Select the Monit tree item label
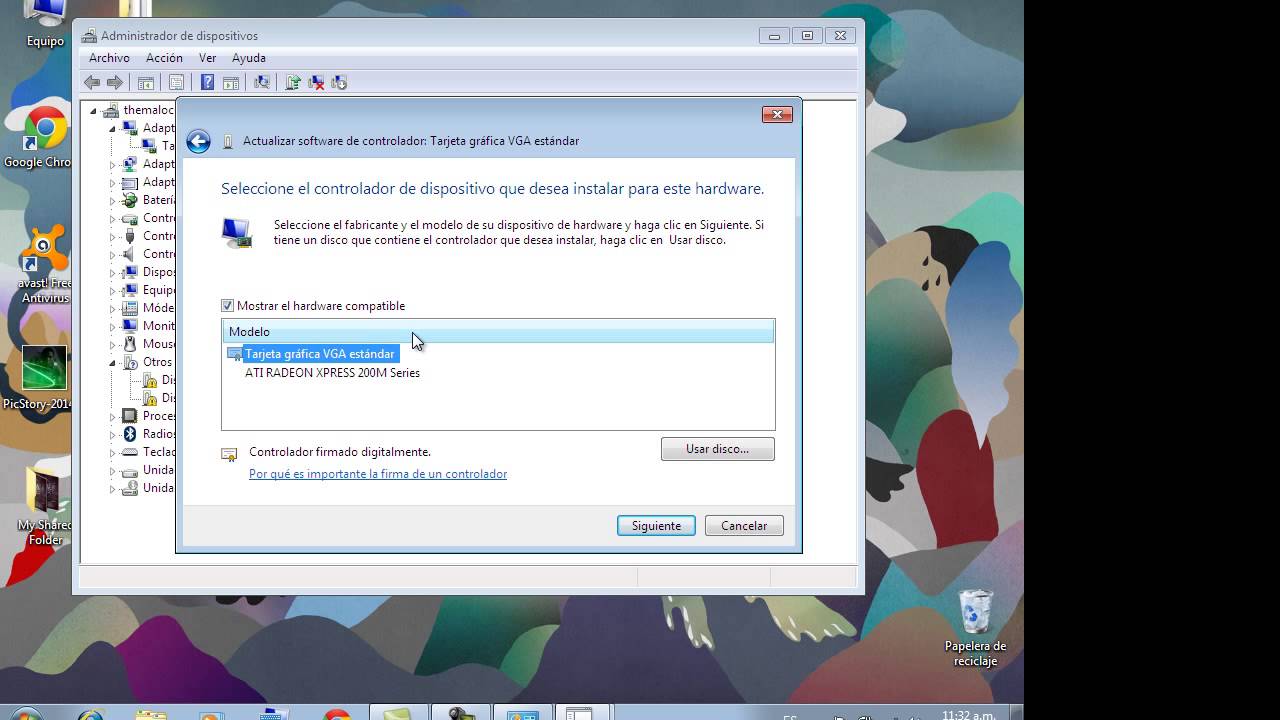 click(158, 326)
